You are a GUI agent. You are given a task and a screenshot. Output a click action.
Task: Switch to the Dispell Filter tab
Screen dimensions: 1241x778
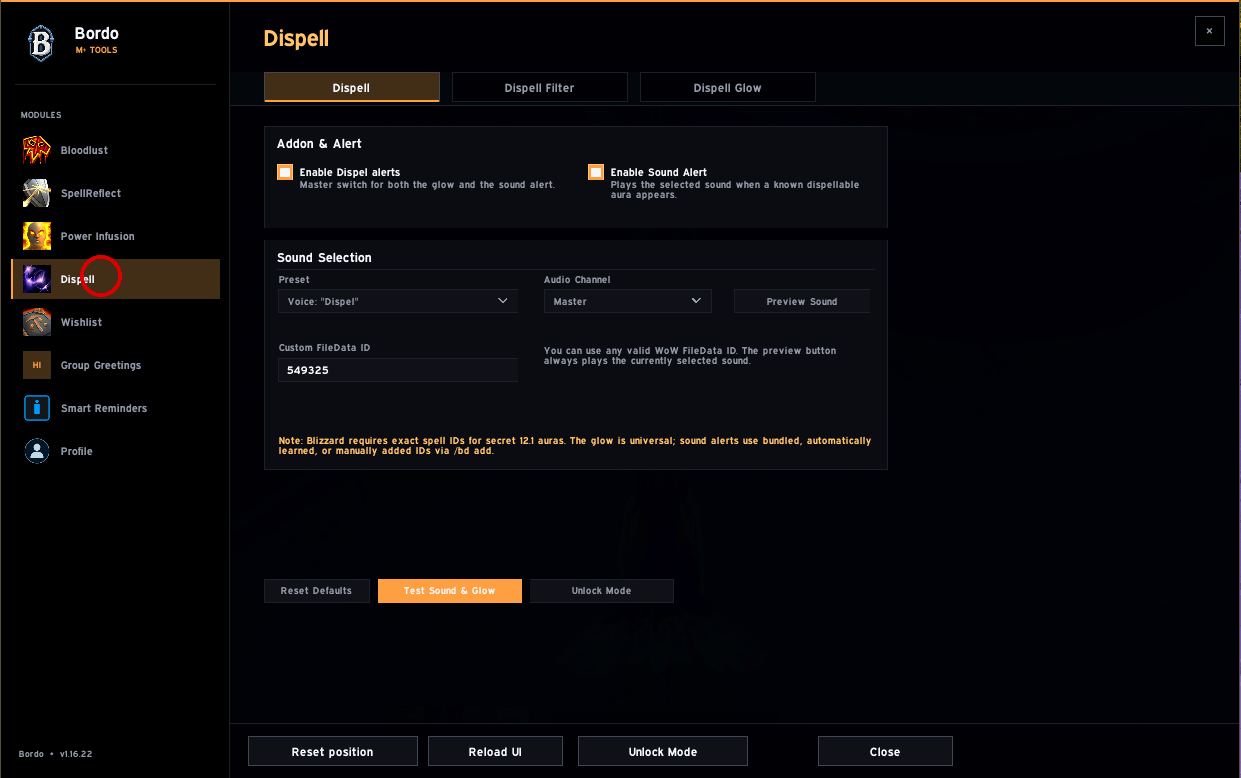pos(539,87)
